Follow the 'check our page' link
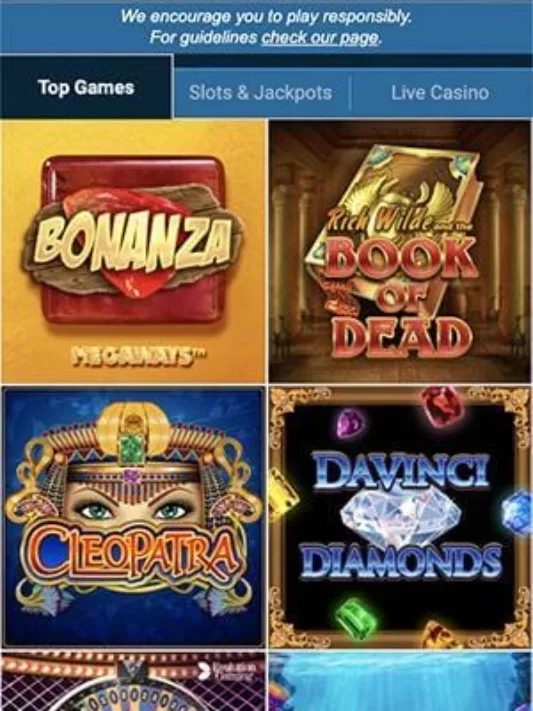 point(320,38)
